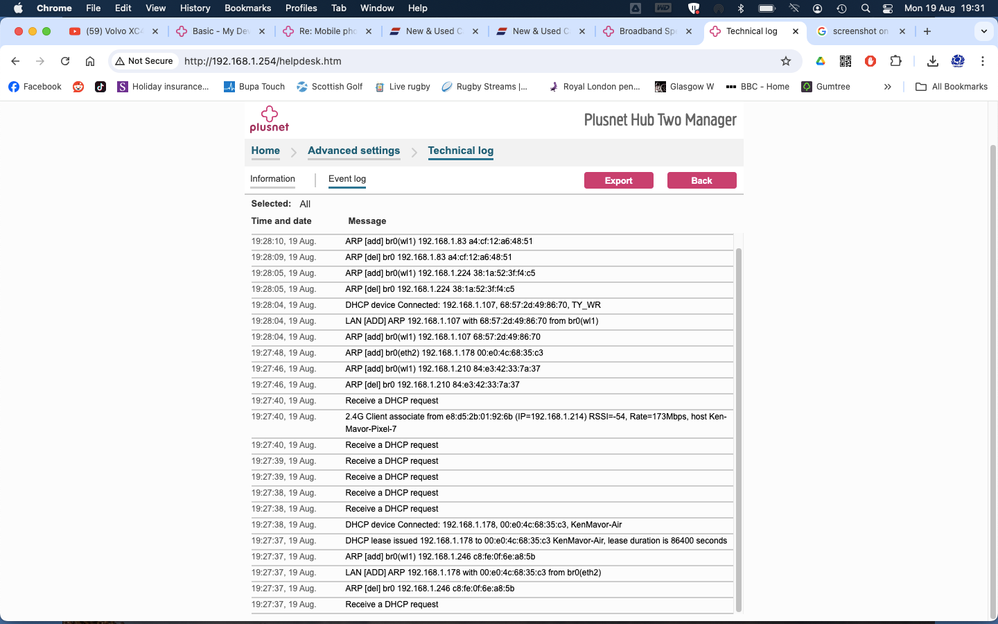The width and height of the screenshot is (998, 624).
Task: Open the Chrome three-dot menu
Action: (982, 61)
